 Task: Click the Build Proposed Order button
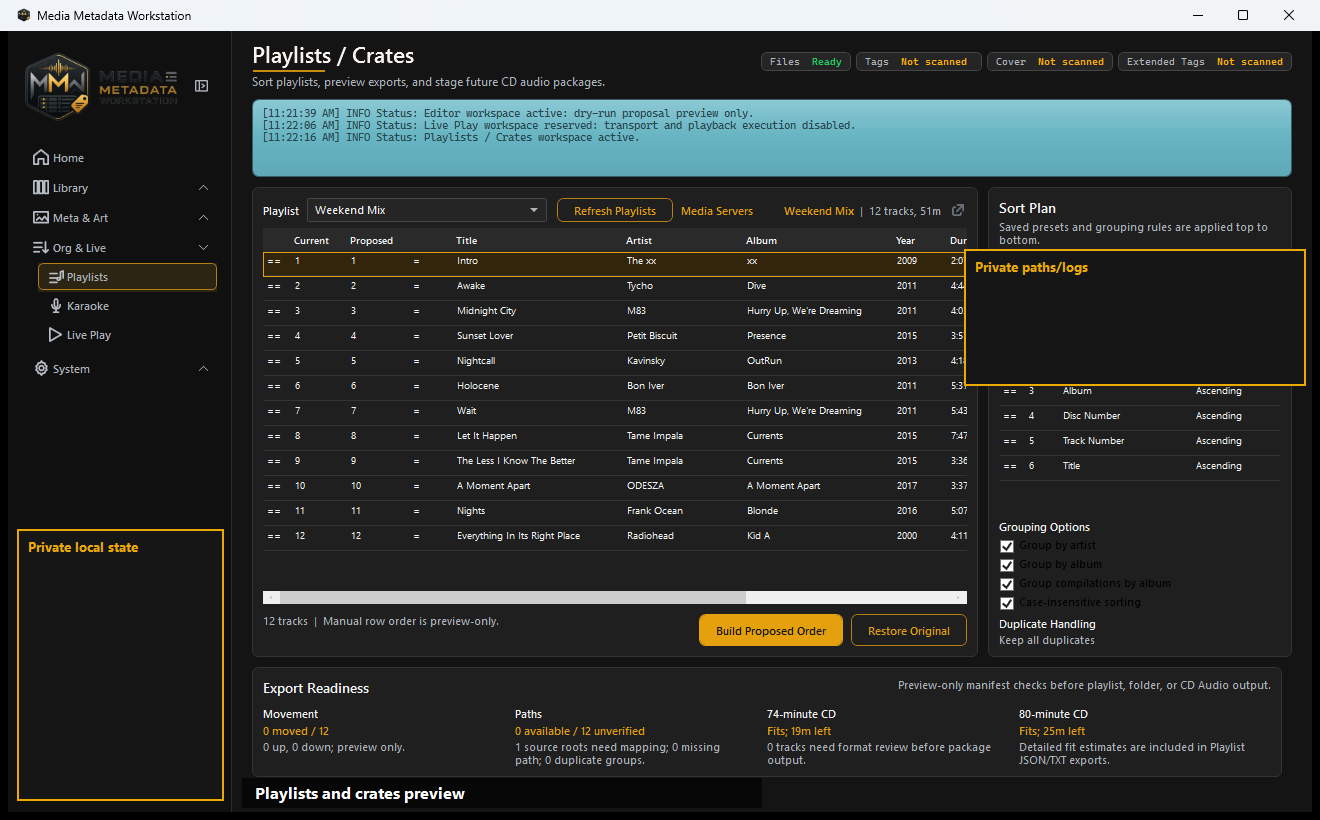coord(771,631)
